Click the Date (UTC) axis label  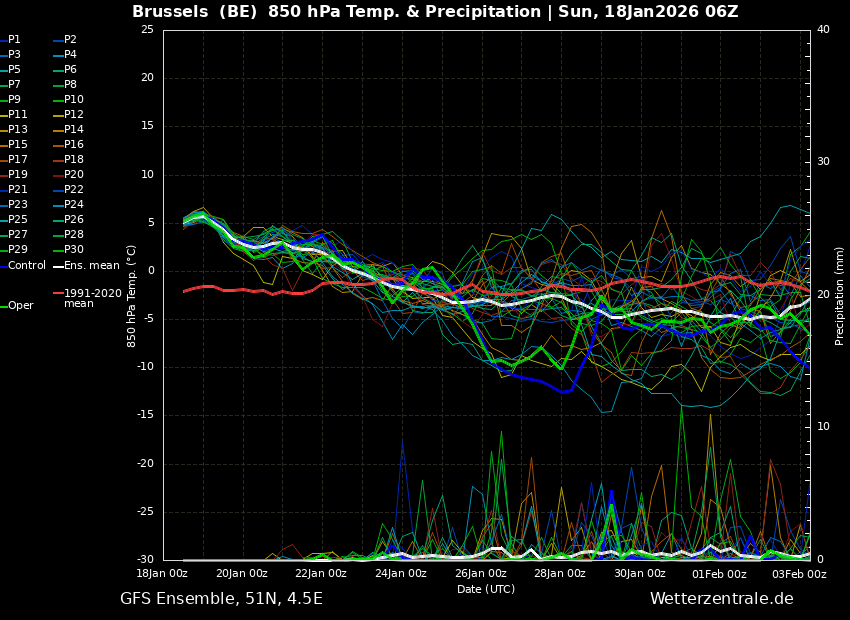(486, 590)
